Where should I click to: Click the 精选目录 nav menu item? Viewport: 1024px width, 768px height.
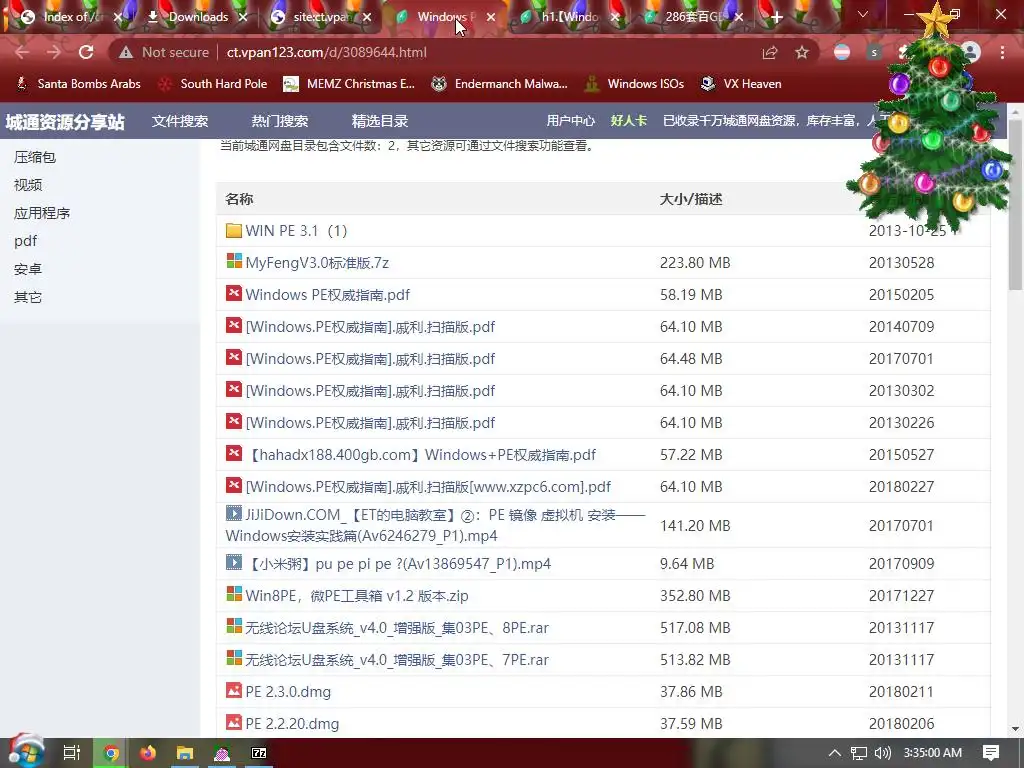(x=379, y=121)
